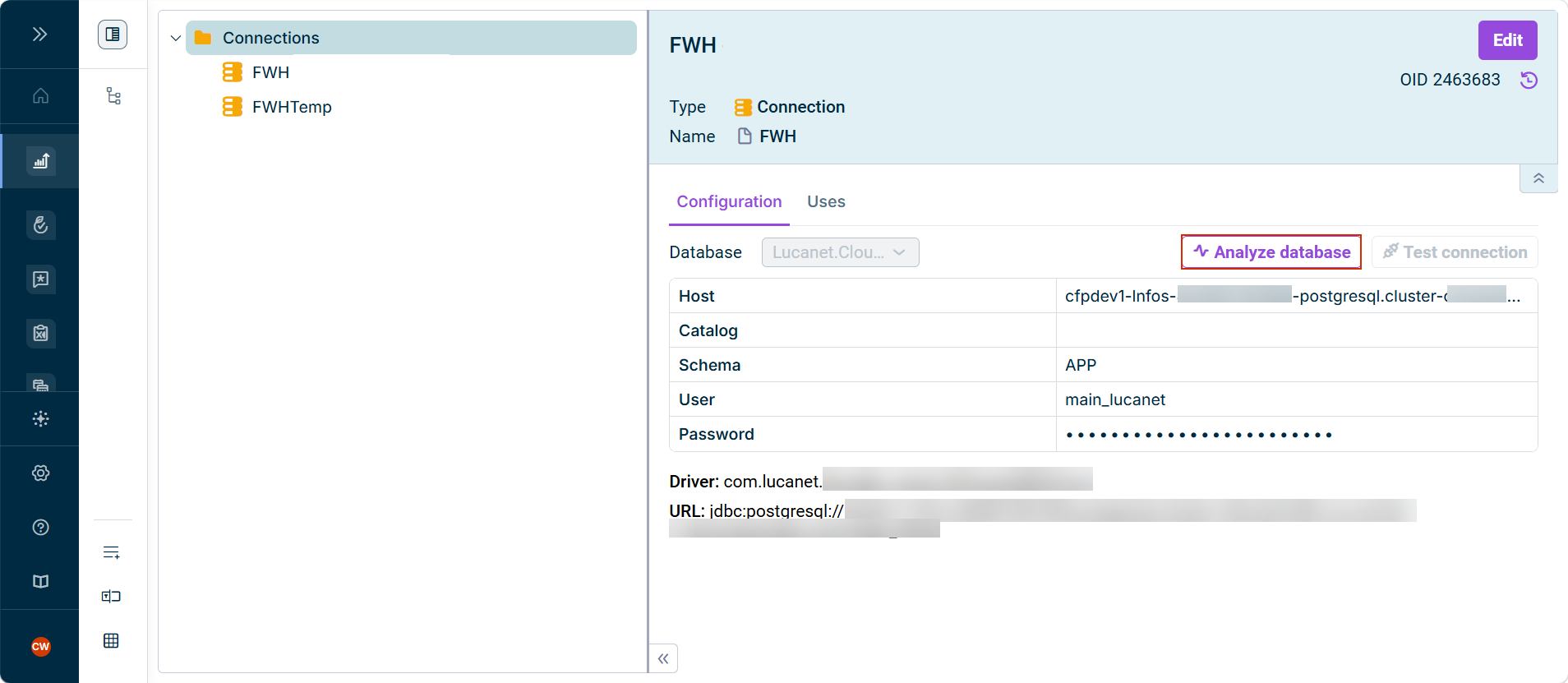Open the sparkle AI sidebar icon
This screenshot has width=1568, height=683.
pyautogui.click(x=40, y=419)
